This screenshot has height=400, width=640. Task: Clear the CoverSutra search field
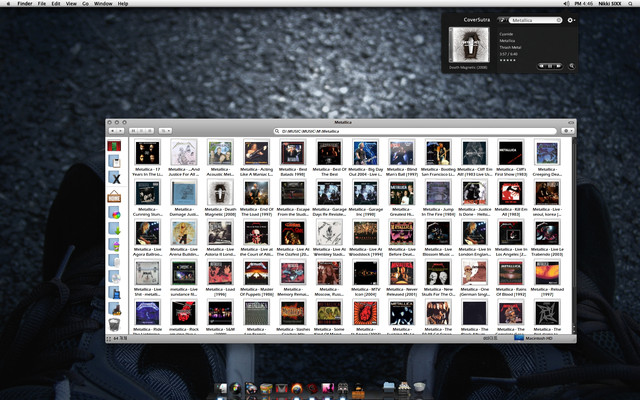pyautogui.click(x=559, y=20)
